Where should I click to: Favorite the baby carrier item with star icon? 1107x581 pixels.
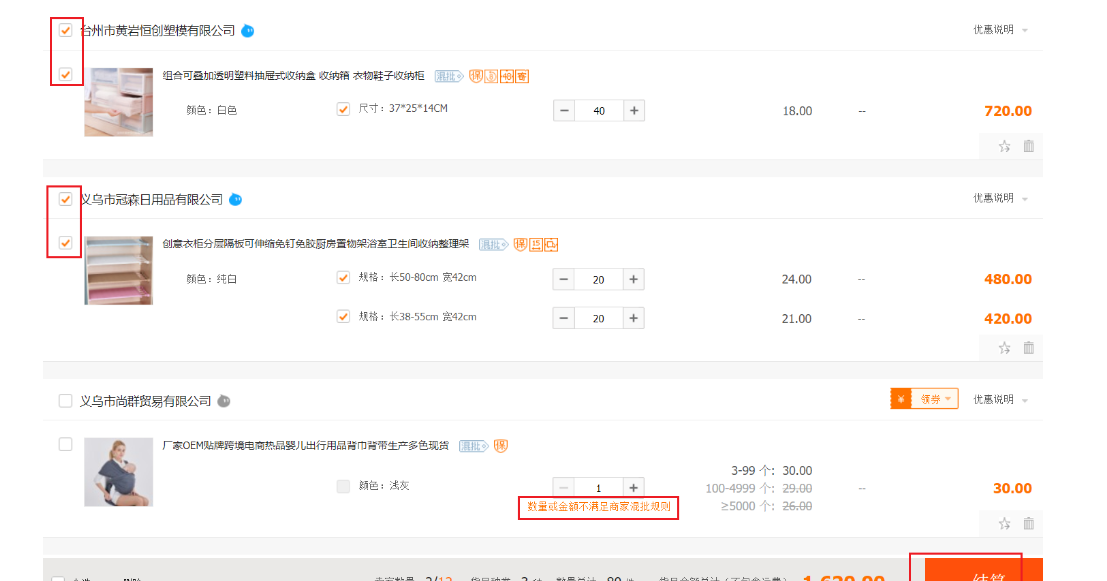[1004, 524]
